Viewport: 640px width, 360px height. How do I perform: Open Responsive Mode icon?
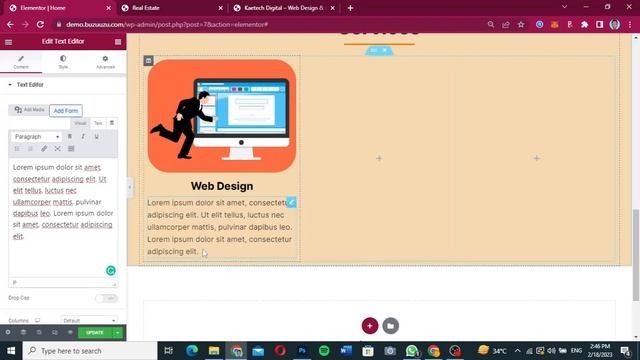54,333
